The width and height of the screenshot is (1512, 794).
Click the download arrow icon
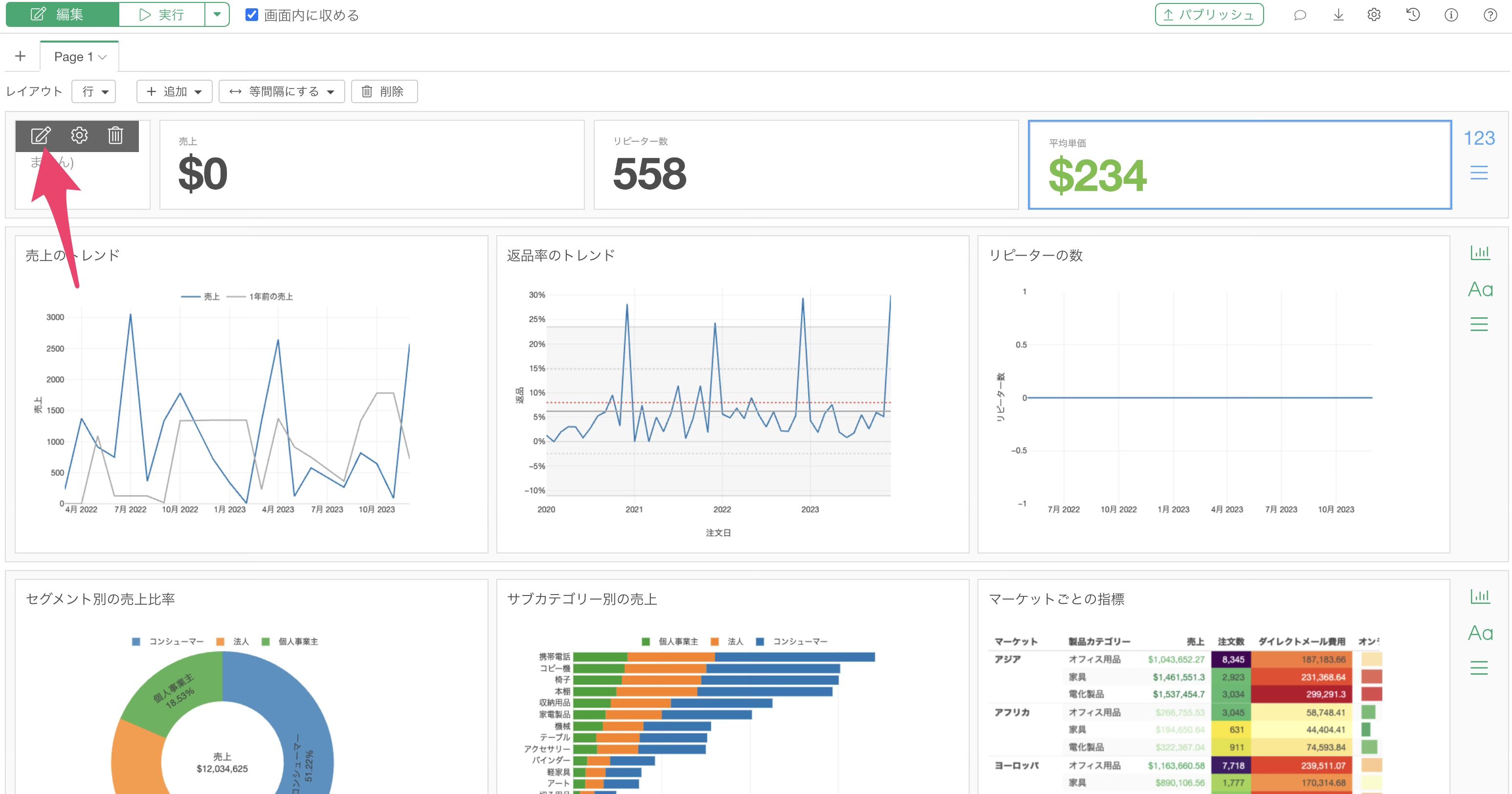(1338, 15)
